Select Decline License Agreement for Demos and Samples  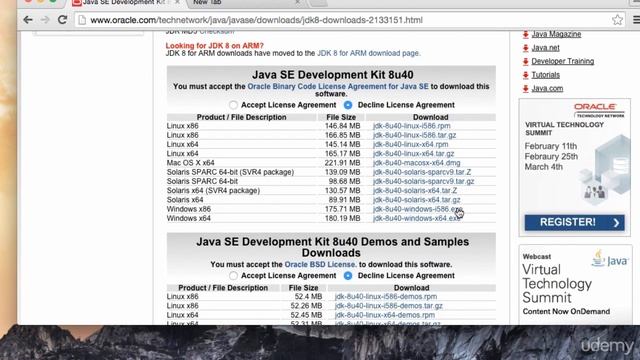pos(348,276)
